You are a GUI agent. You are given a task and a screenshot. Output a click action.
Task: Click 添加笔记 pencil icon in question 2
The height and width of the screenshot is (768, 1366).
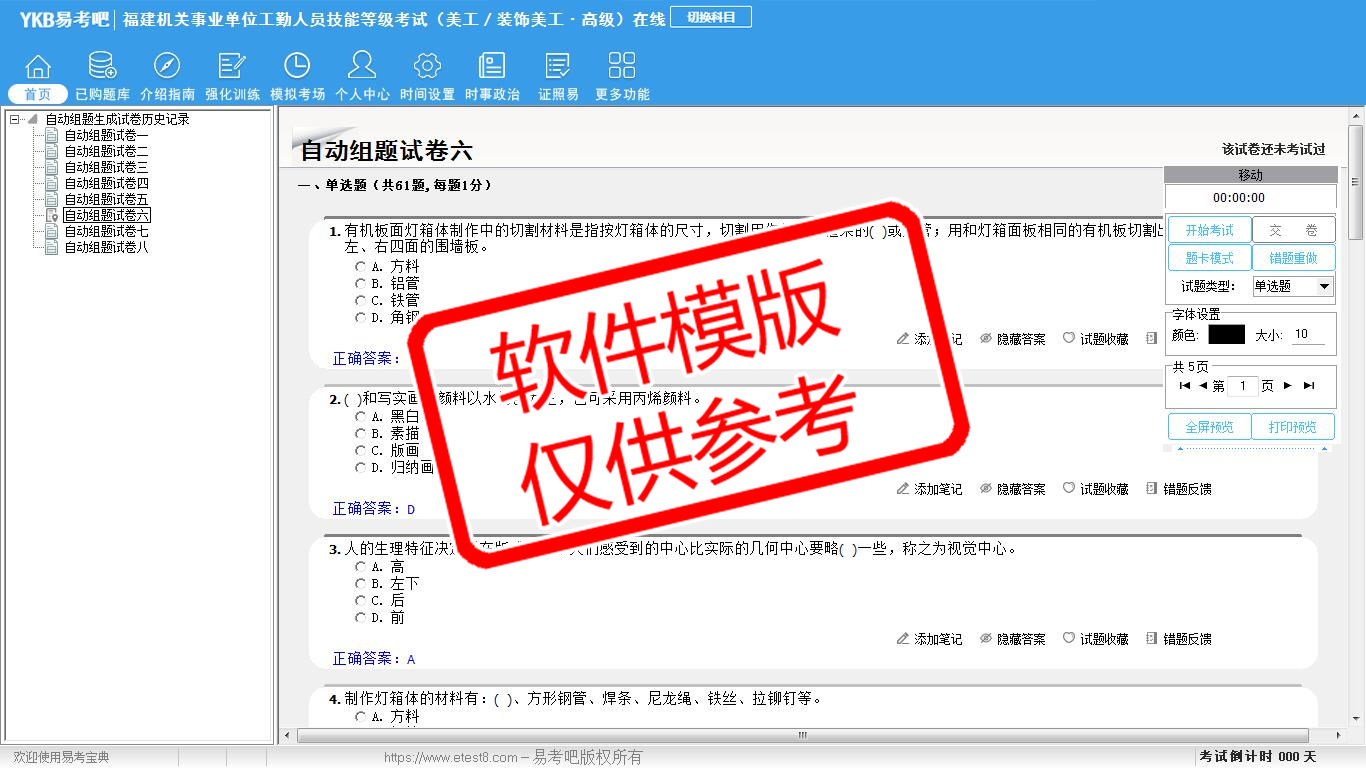click(903, 489)
